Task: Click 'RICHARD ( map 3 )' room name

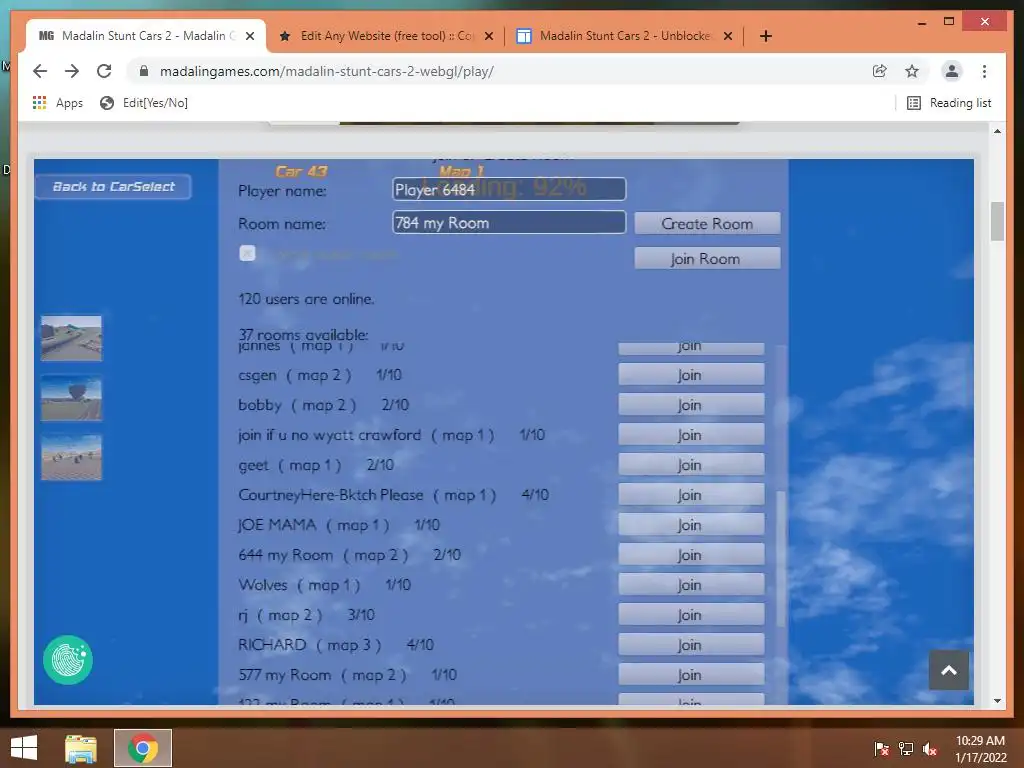Action: coord(310,645)
